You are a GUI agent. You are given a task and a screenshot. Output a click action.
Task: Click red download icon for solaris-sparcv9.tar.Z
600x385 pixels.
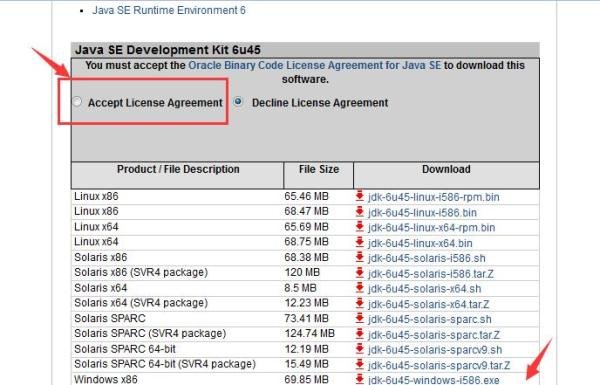coord(359,364)
